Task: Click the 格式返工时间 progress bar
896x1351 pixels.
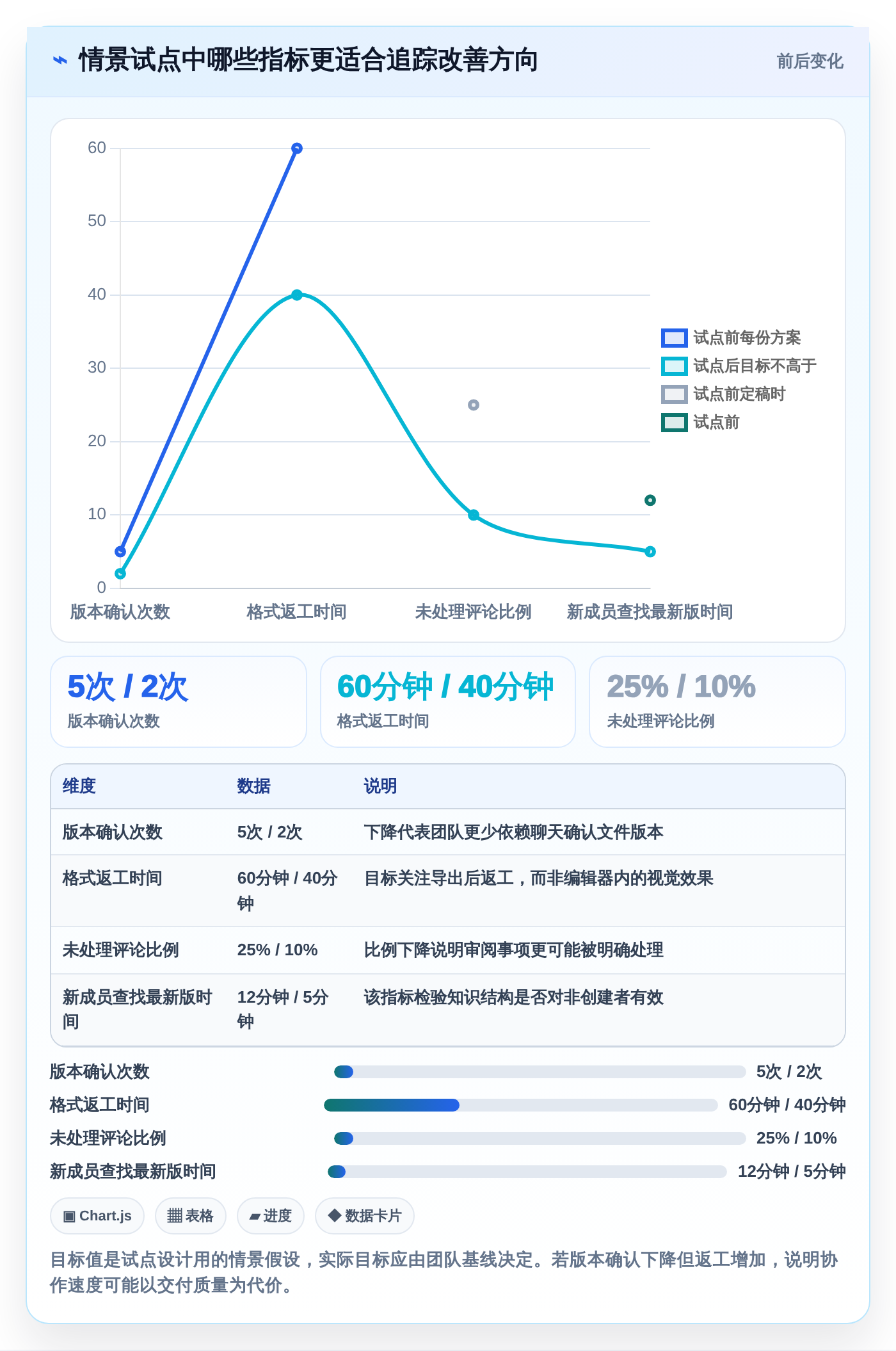Action: [521, 1105]
